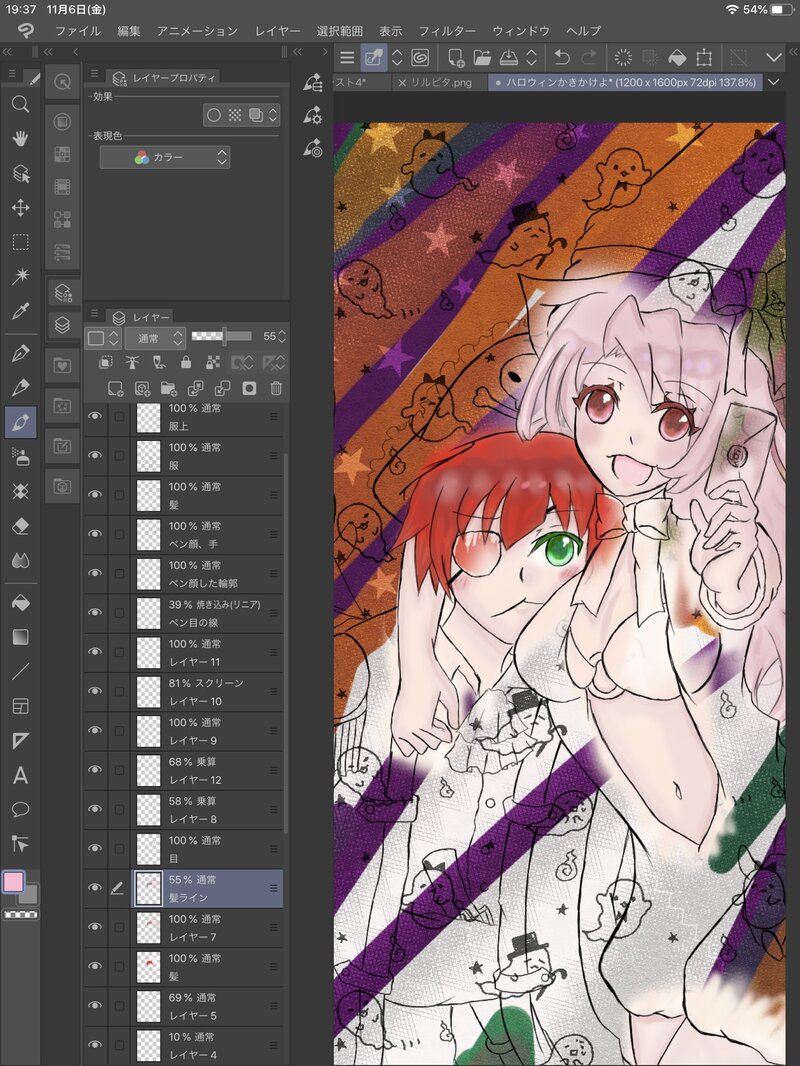Image resolution: width=800 pixels, height=1066 pixels.
Task: Click the Save icon in command bar
Action: coord(509,58)
